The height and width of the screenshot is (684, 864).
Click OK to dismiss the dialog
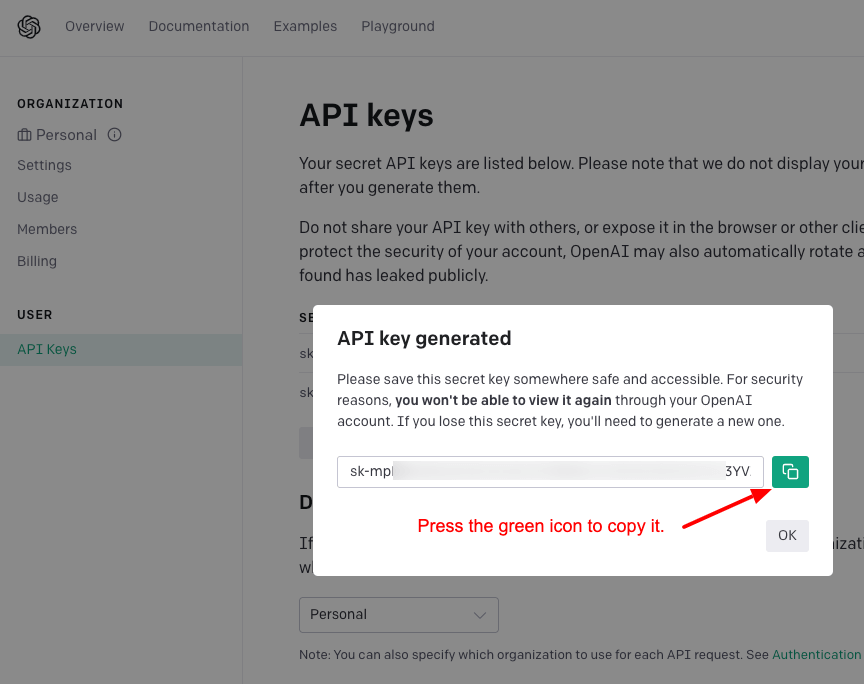pyautogui.click(x=787, y=536)
